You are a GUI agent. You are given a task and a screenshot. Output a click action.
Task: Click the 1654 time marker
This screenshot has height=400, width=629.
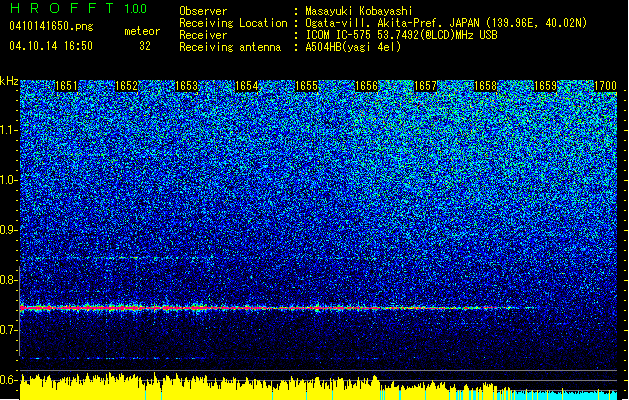[x=246, y=86]
